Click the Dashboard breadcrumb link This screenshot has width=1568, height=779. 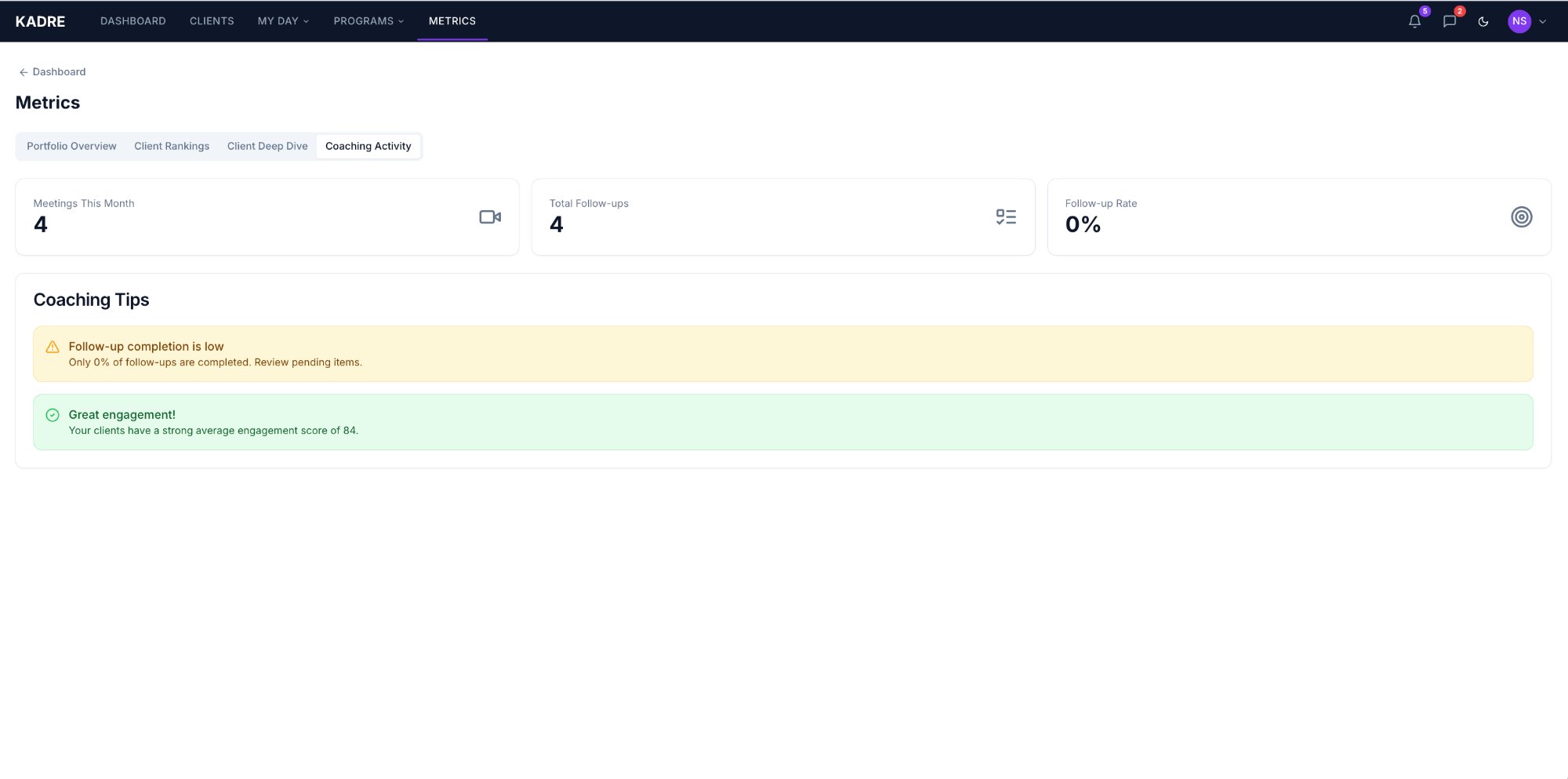(x=58, y=71)
